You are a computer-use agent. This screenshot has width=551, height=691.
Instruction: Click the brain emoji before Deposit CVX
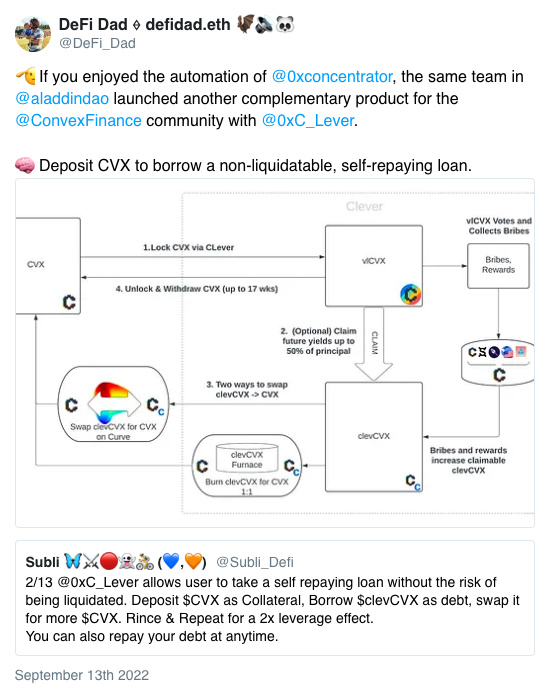pyautogui.click(x=25, y=166)
